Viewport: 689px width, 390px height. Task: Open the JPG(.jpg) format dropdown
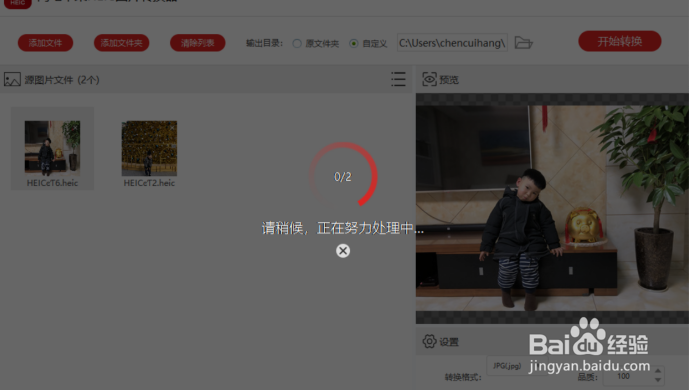pos(517,366)
